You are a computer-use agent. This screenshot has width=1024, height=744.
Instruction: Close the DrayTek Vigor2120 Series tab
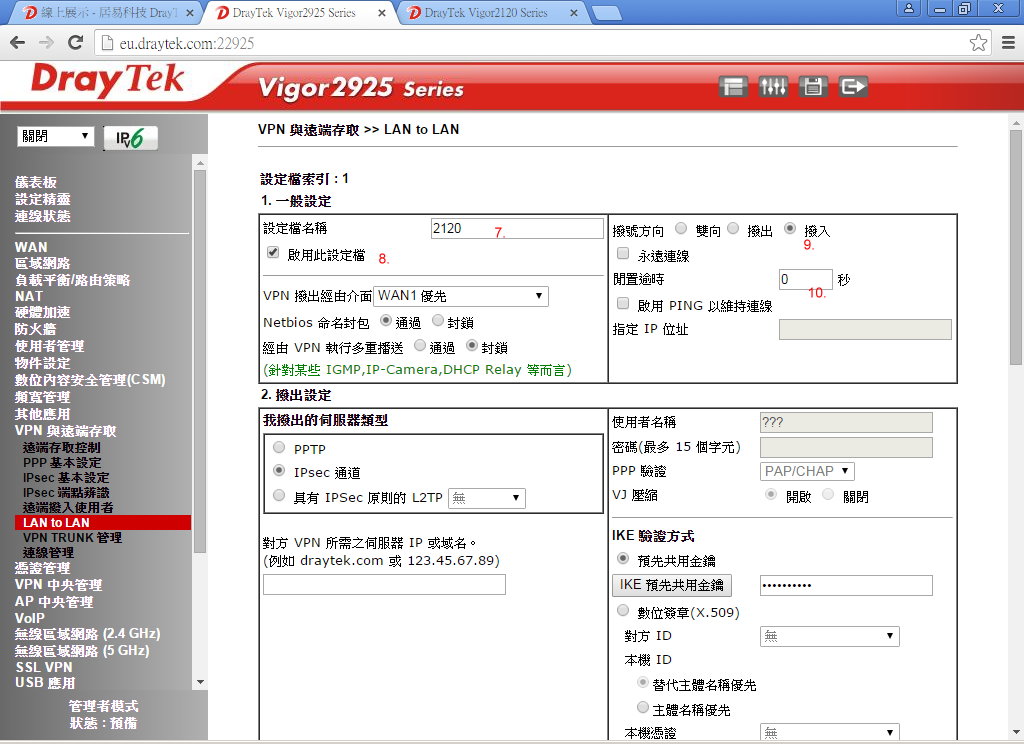click(x=574, y=13)
